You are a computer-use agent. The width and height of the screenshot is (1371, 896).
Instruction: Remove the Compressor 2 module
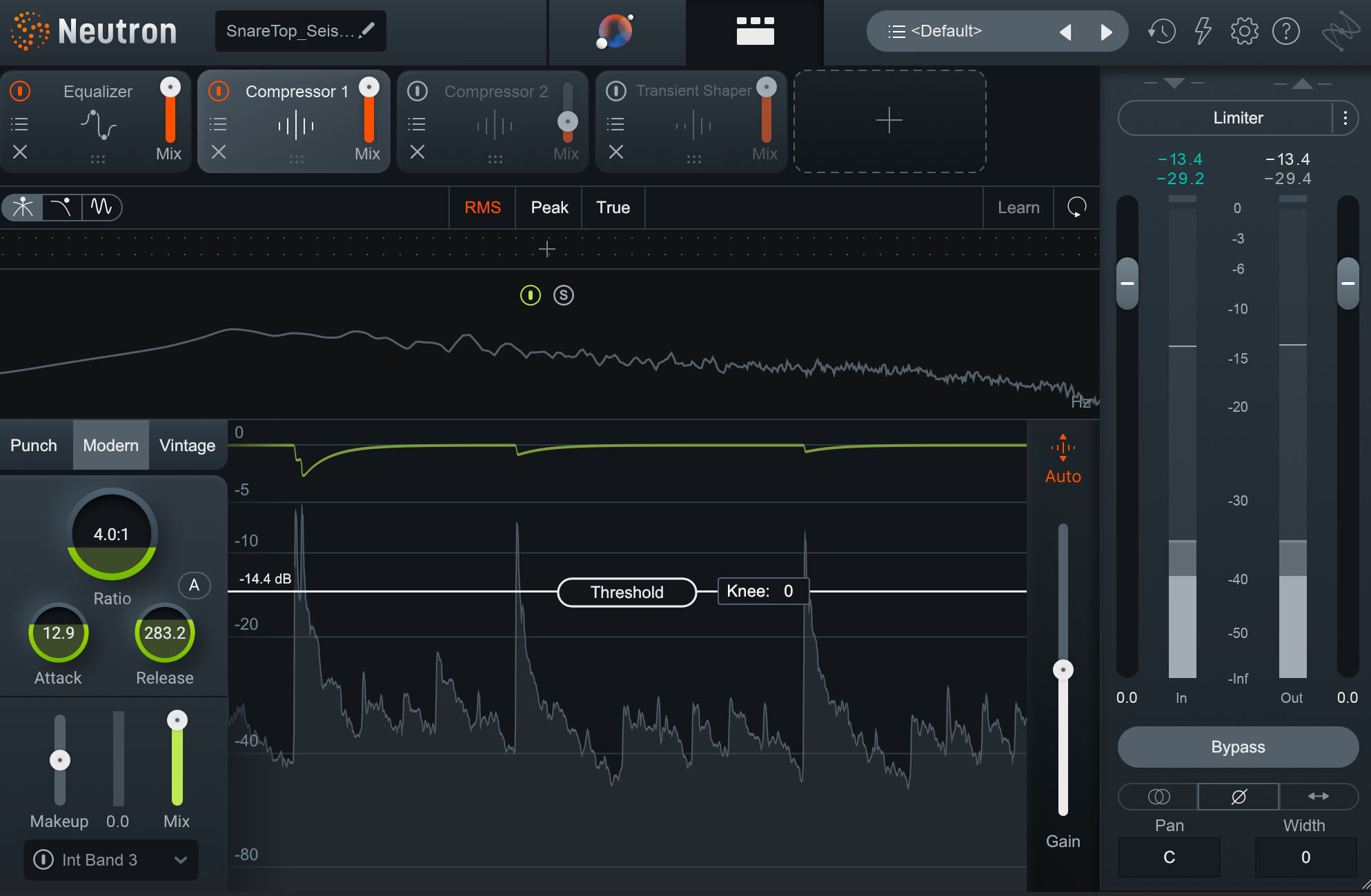click(x=417, y=152)
